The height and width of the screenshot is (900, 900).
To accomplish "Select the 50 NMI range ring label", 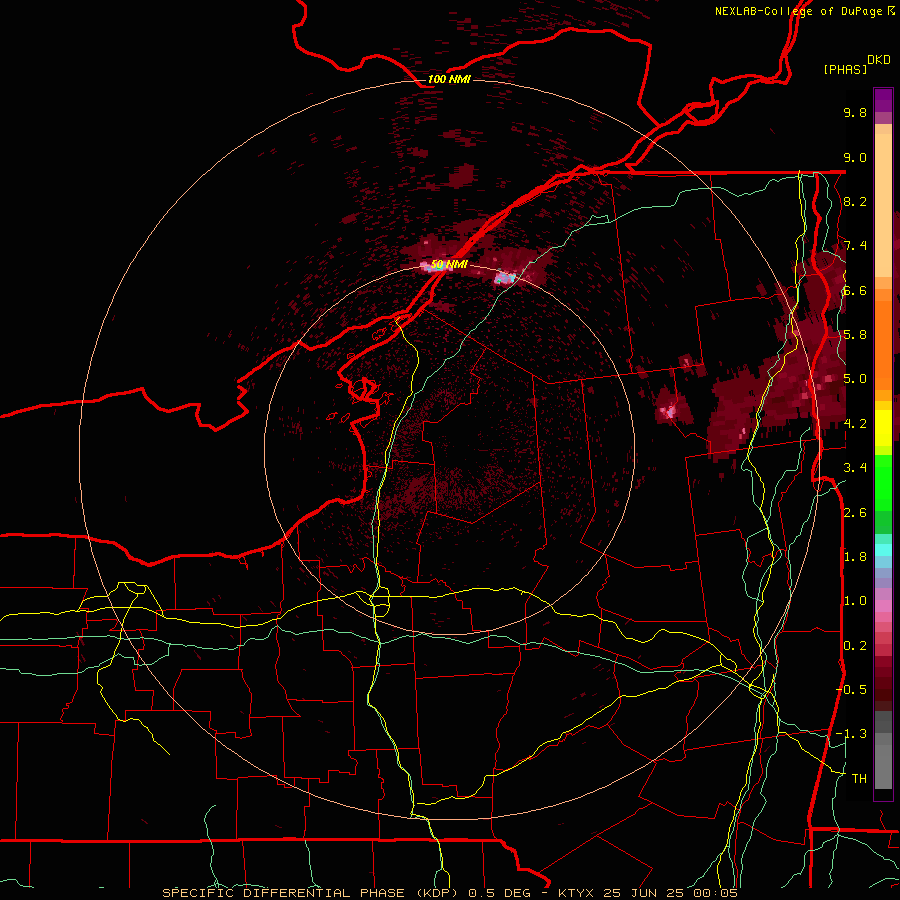I will tap(449, 265).
